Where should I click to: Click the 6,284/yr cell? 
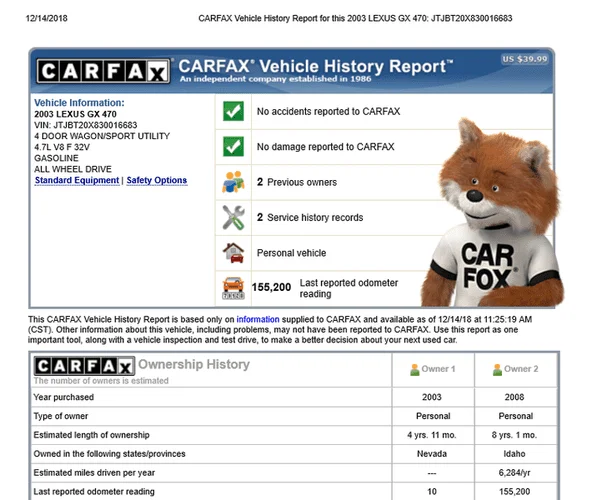click(x=514, y=473)
